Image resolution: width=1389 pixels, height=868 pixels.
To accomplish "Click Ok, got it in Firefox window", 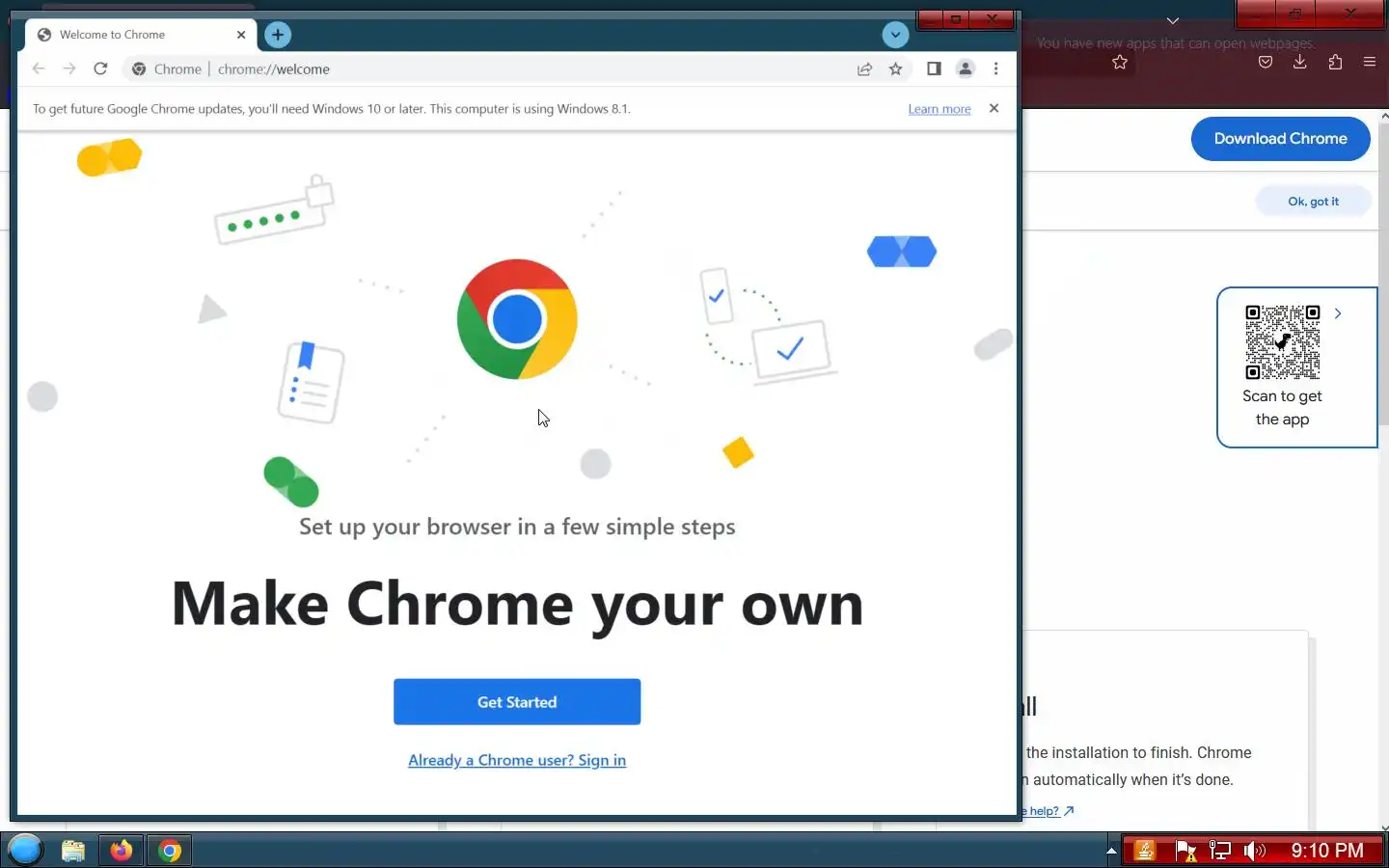I will pos(1313,202).
